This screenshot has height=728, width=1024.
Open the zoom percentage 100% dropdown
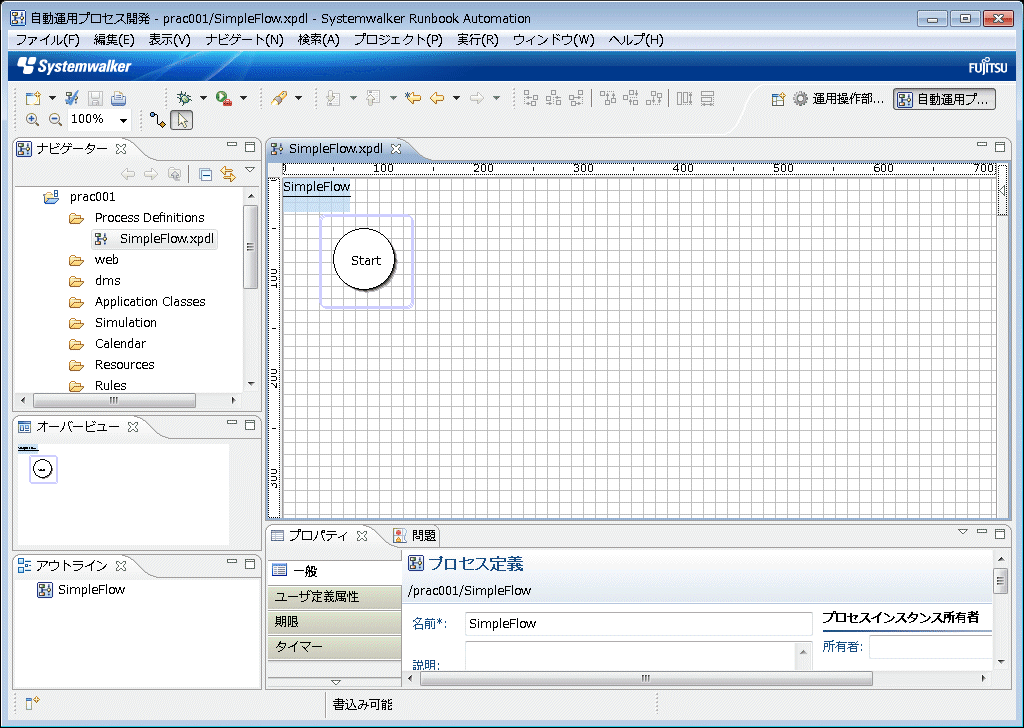[x=123, y=120]
